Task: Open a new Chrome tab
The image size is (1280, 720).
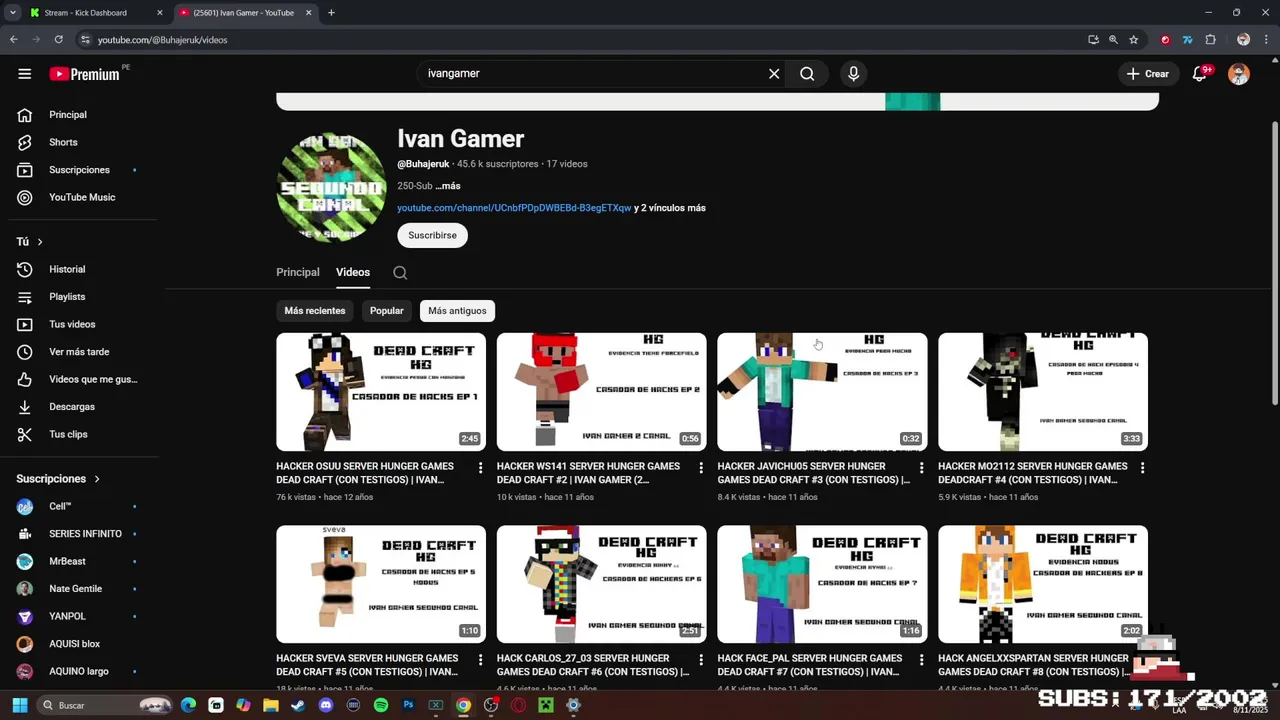Action: 331,13
